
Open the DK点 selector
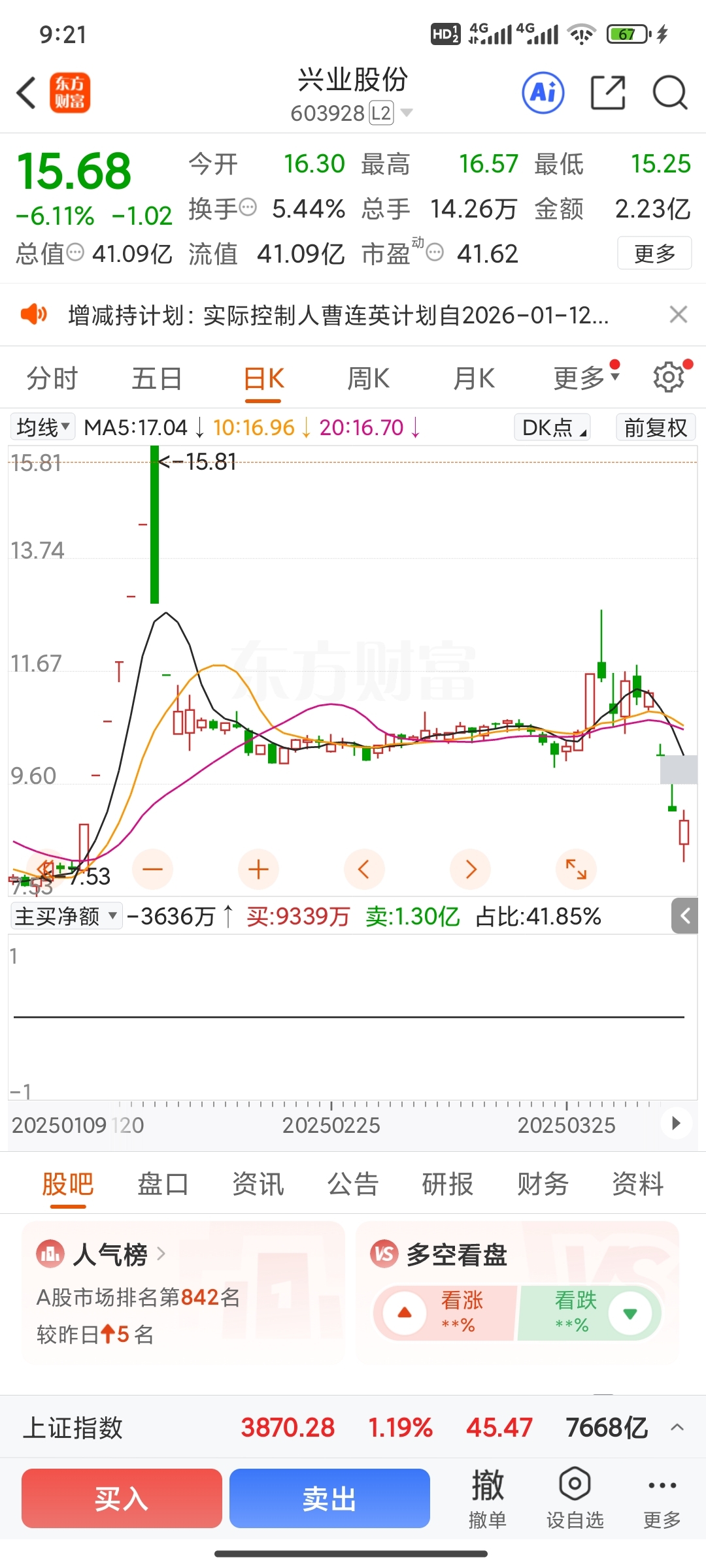pos(553,427)
